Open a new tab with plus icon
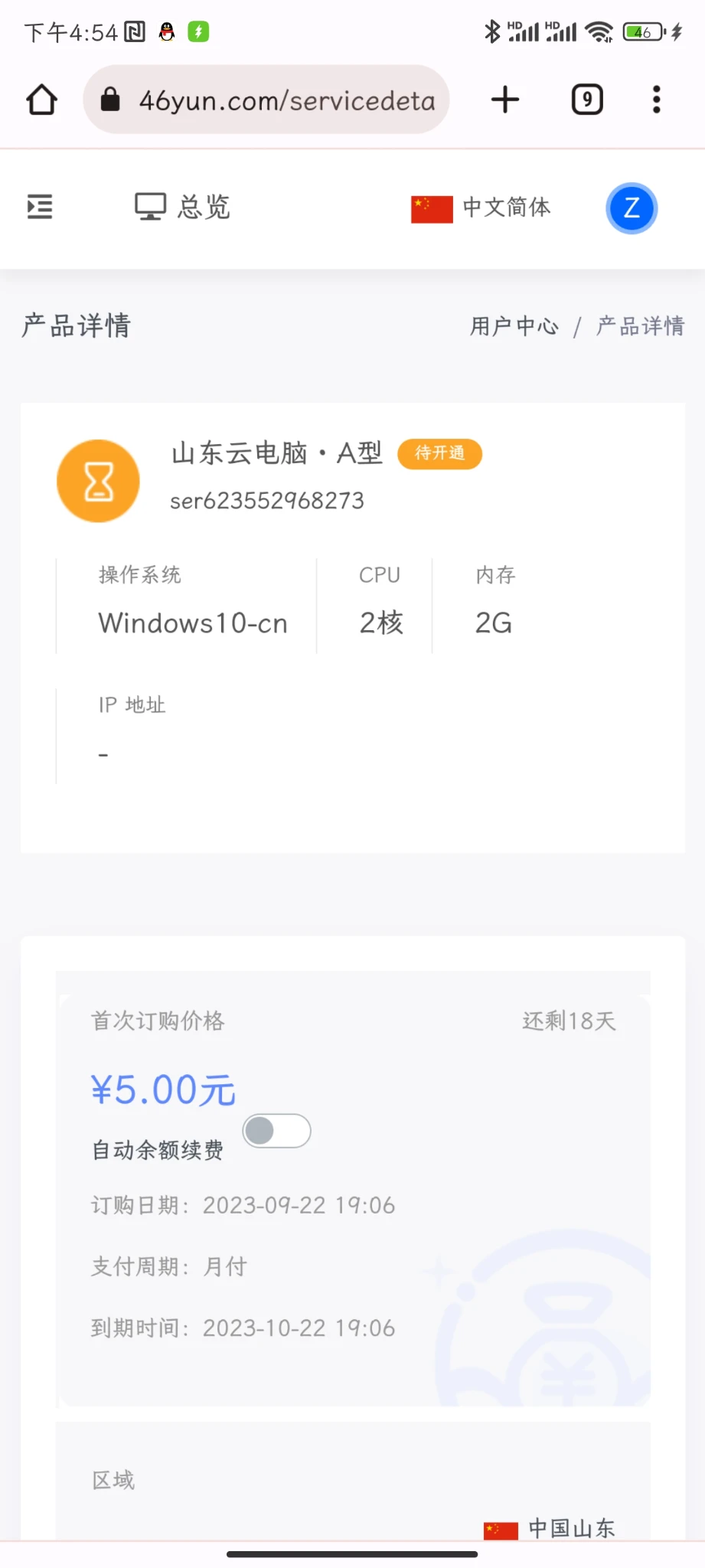The width and height of the screenshot is (705, 1568). point(505,100)
